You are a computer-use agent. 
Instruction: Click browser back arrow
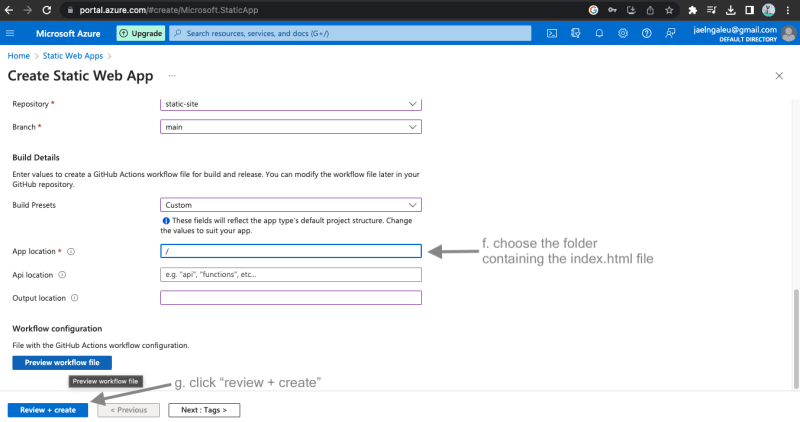coord(9,10)
